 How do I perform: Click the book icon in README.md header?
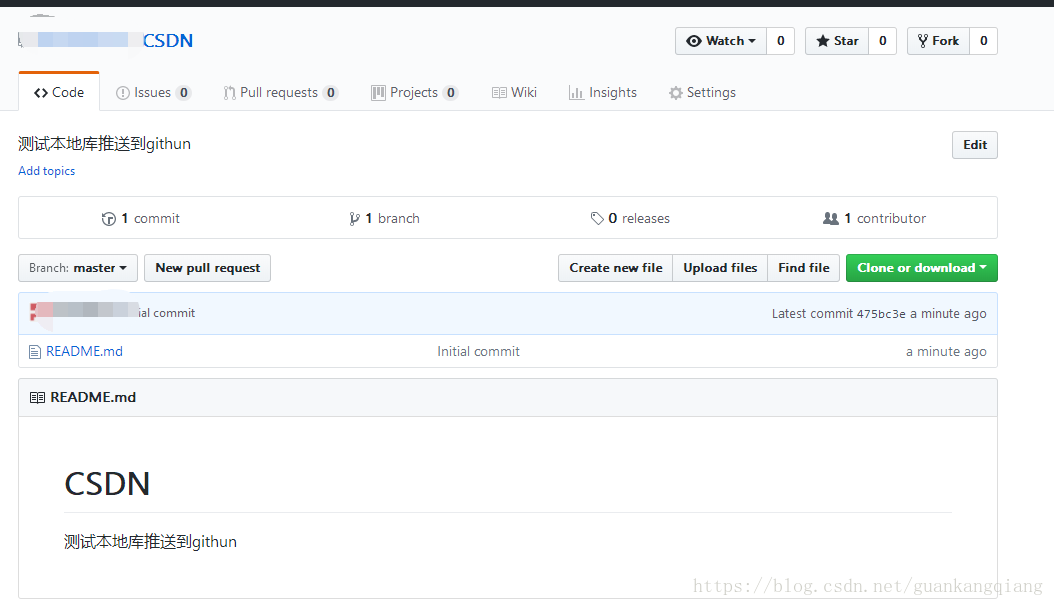[x=38, y=398]
